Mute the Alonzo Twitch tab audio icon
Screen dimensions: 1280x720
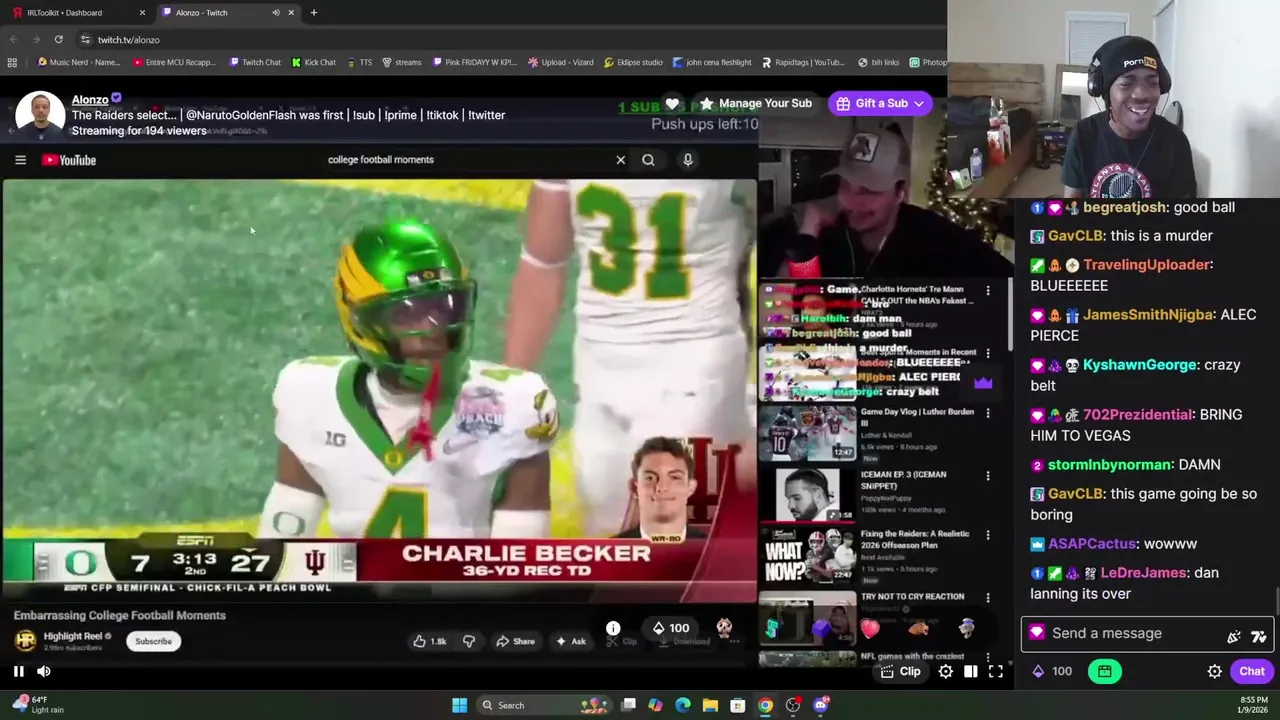(276, 13)
